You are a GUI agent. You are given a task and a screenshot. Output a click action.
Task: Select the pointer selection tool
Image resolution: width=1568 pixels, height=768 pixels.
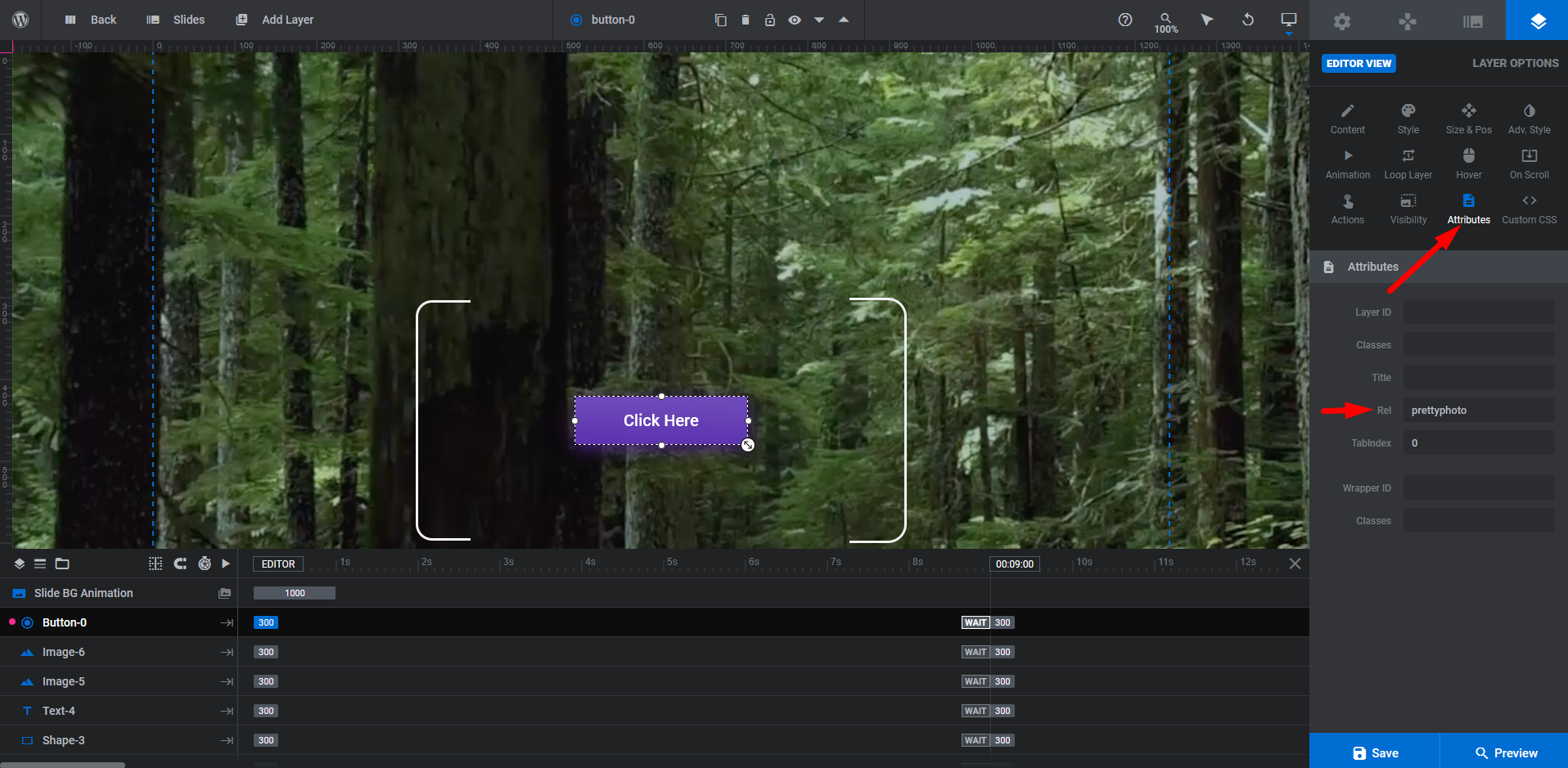point(1207,20)
